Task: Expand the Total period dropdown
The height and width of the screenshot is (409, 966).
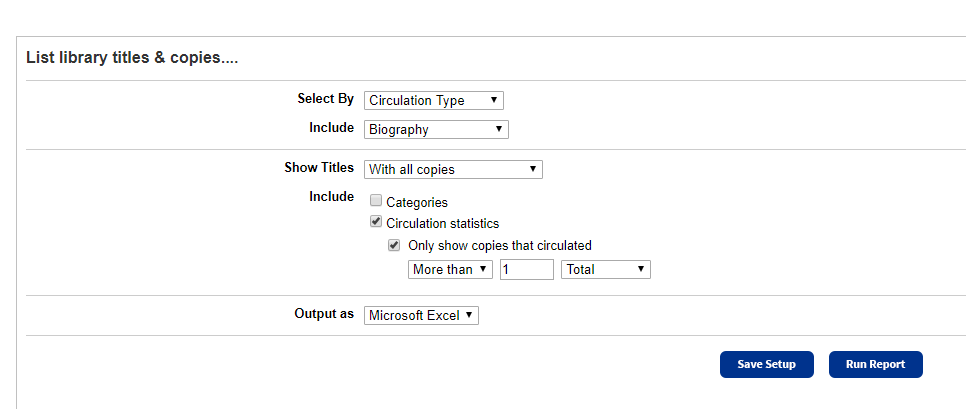Action: click(606, 269)
